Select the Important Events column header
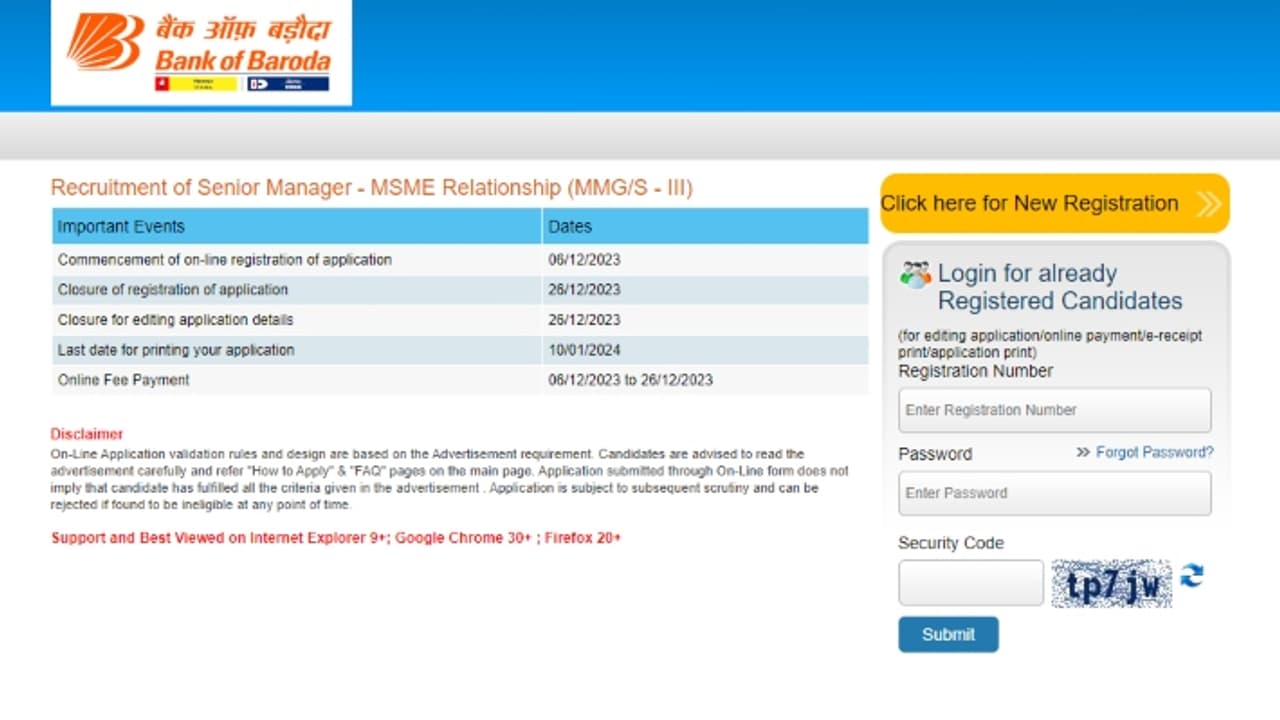 [x=121, y=227]
